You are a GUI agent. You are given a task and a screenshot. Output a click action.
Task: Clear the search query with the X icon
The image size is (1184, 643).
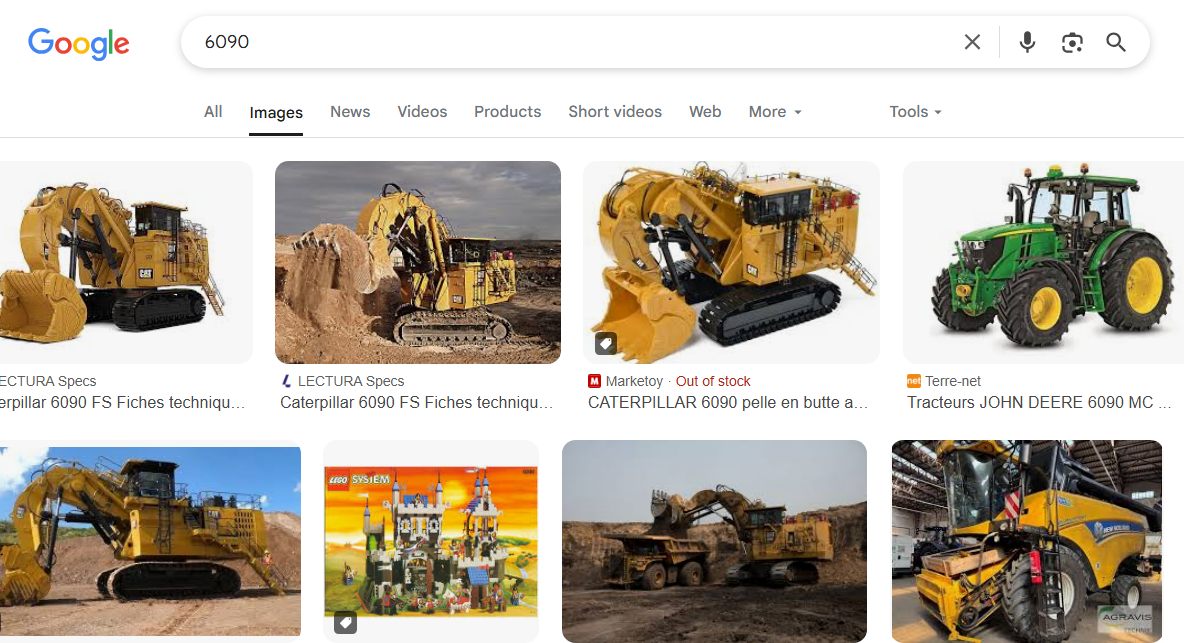972,42
